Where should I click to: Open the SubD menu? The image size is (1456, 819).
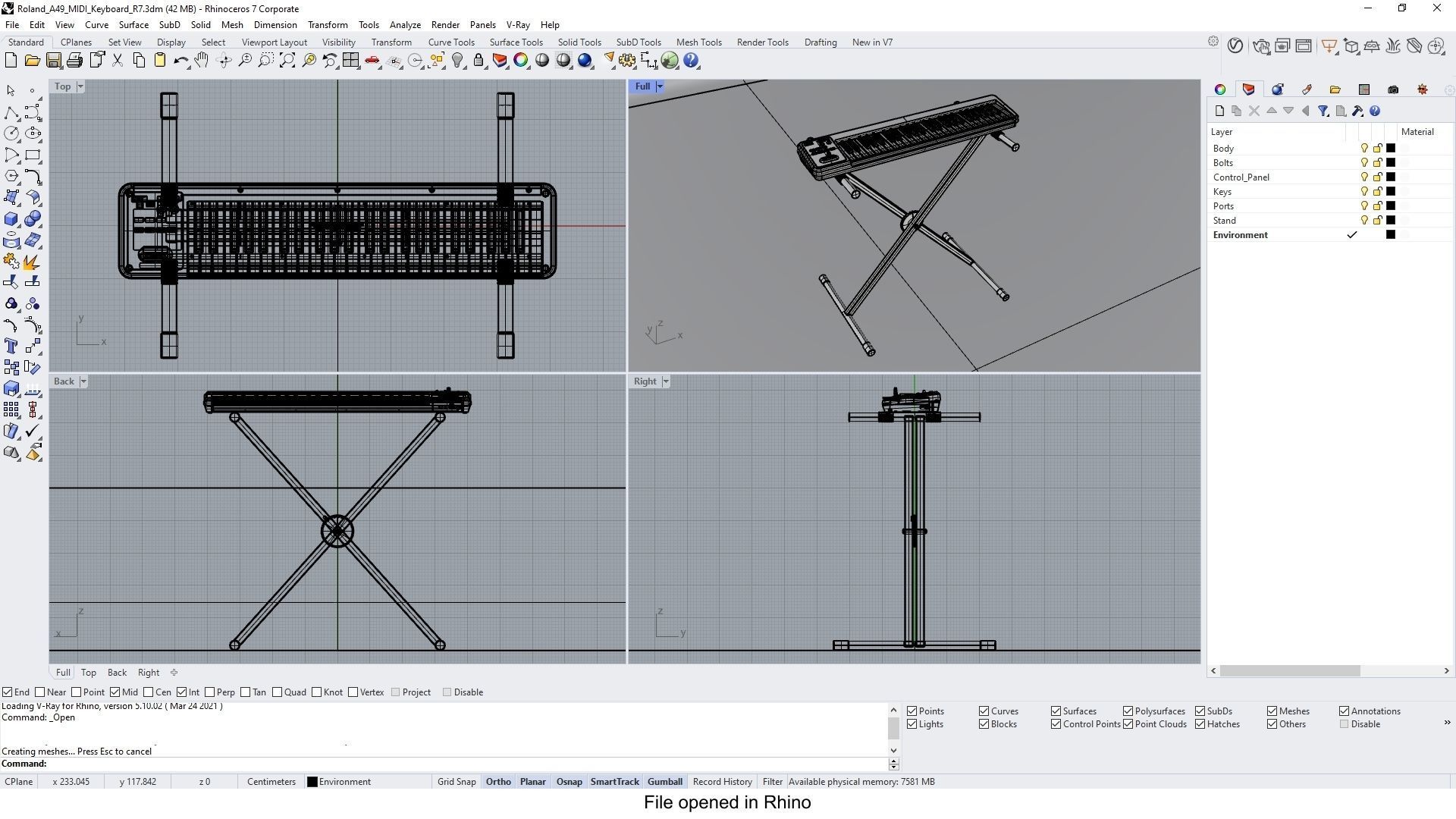169,25
